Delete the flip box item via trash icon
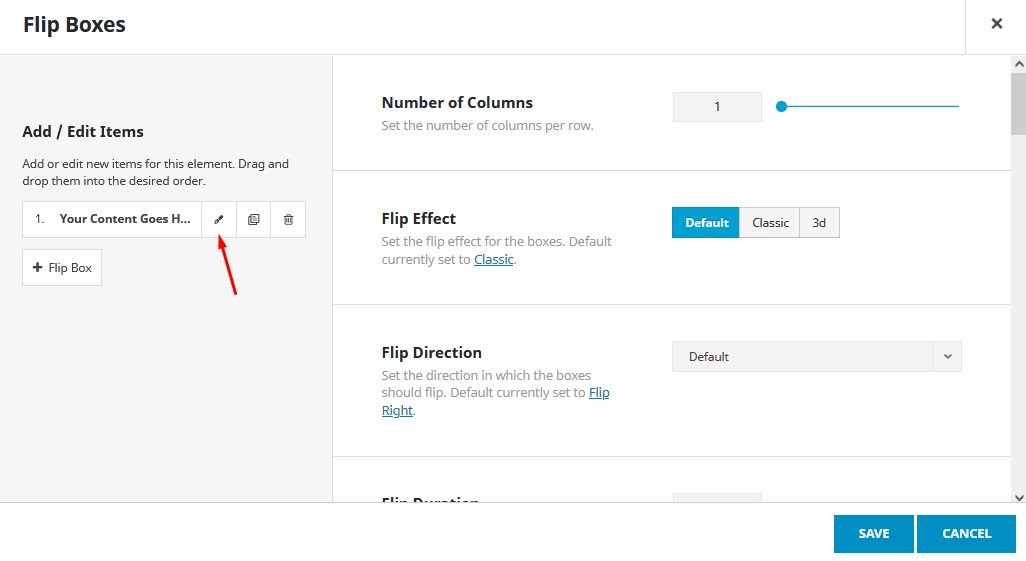Viewport: 1026px width, 561px height. click(x=288, y=219)
